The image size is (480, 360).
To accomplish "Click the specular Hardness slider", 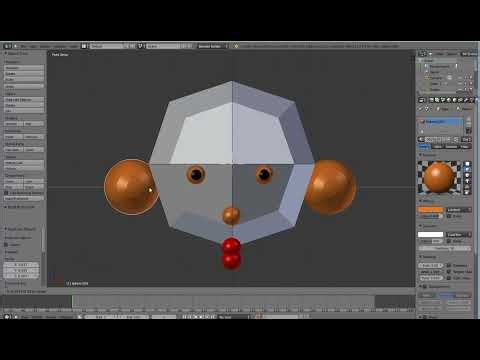I will [444, 249].
